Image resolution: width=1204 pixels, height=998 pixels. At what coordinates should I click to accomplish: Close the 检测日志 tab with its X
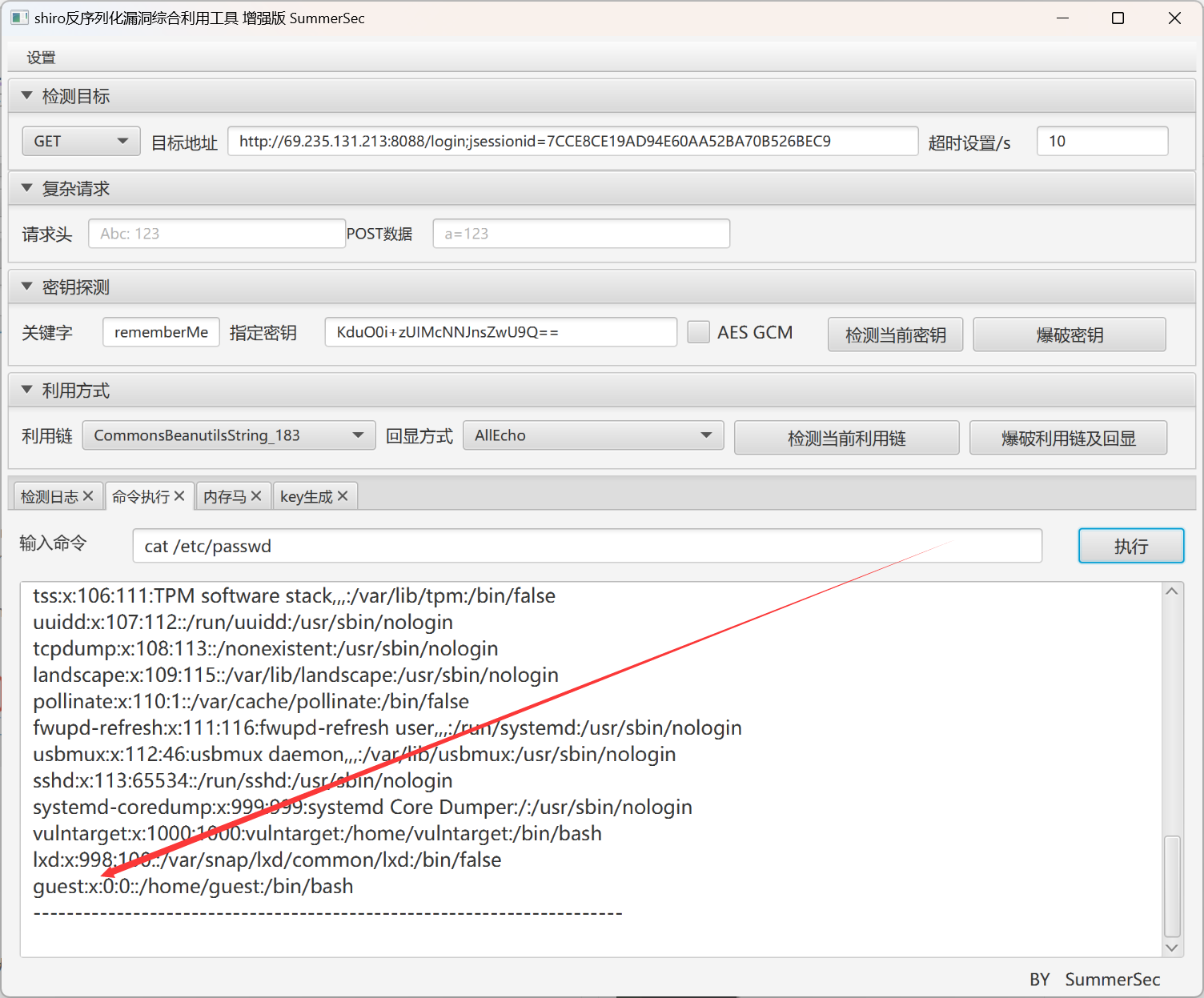pyautogui.click(x=88, y=496)
